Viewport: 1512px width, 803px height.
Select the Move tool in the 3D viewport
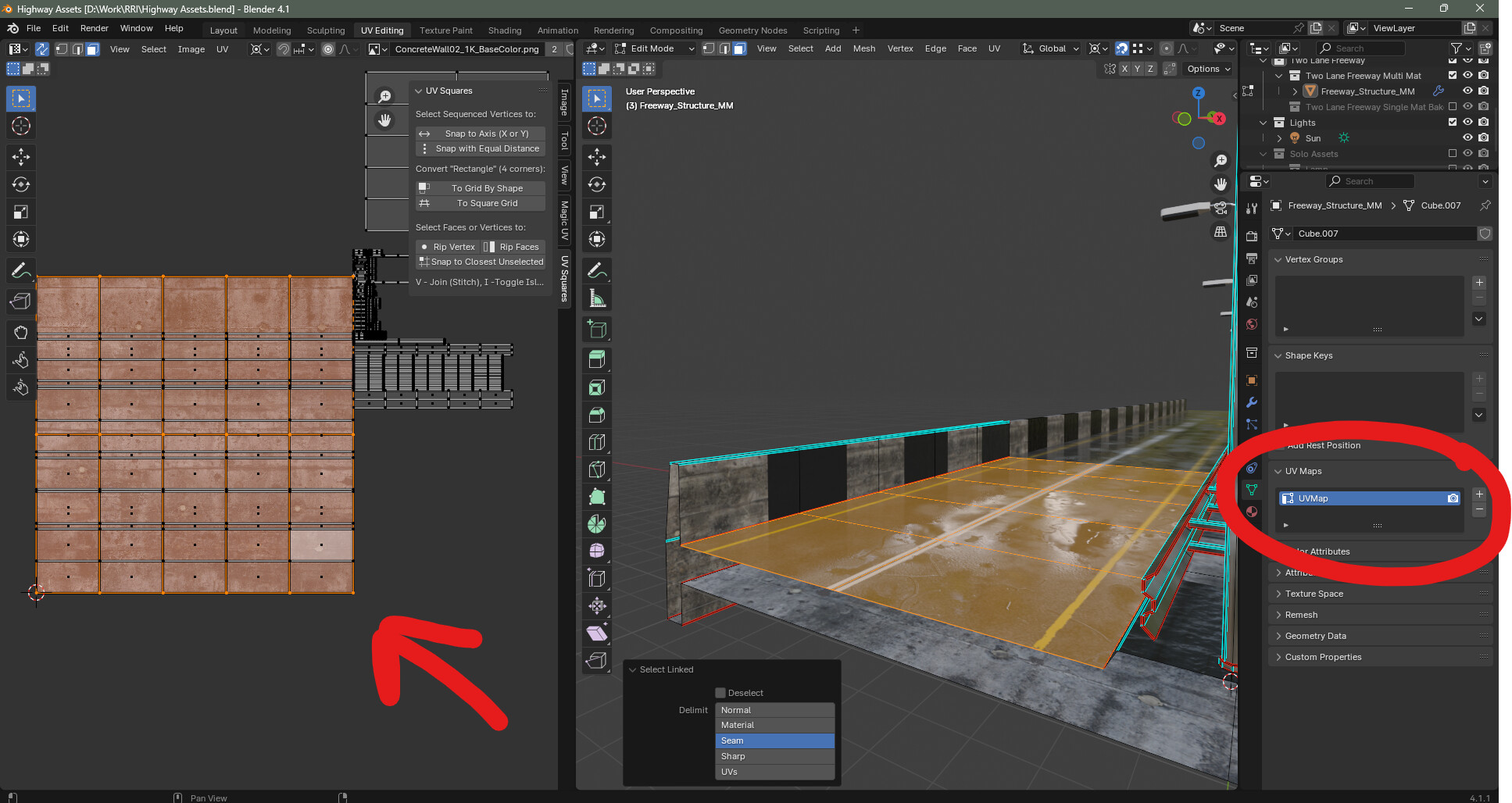click(596, 157)
